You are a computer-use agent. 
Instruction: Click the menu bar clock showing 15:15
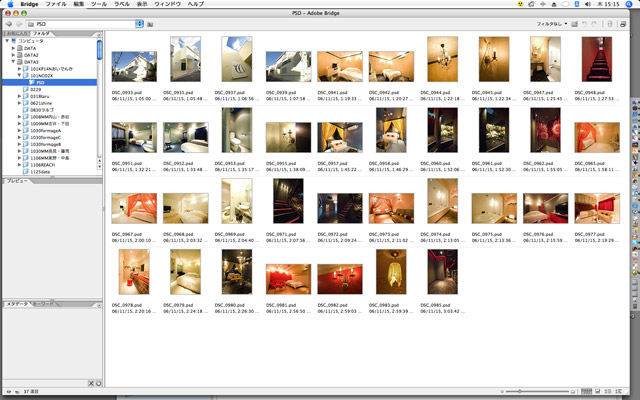pyautogui.click(x=608, y=4)
